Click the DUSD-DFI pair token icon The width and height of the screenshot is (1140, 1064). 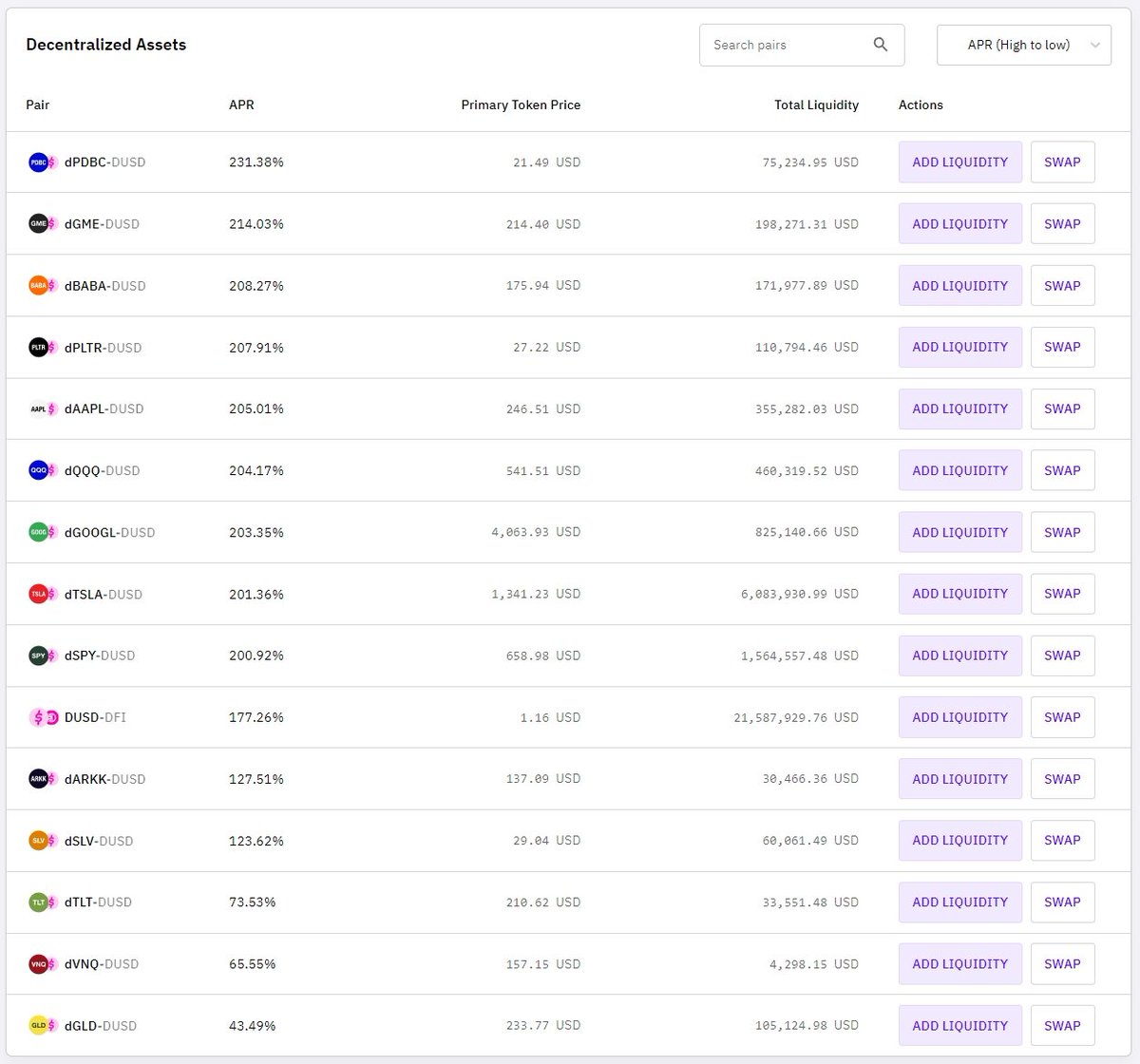(x=44, y=717)
